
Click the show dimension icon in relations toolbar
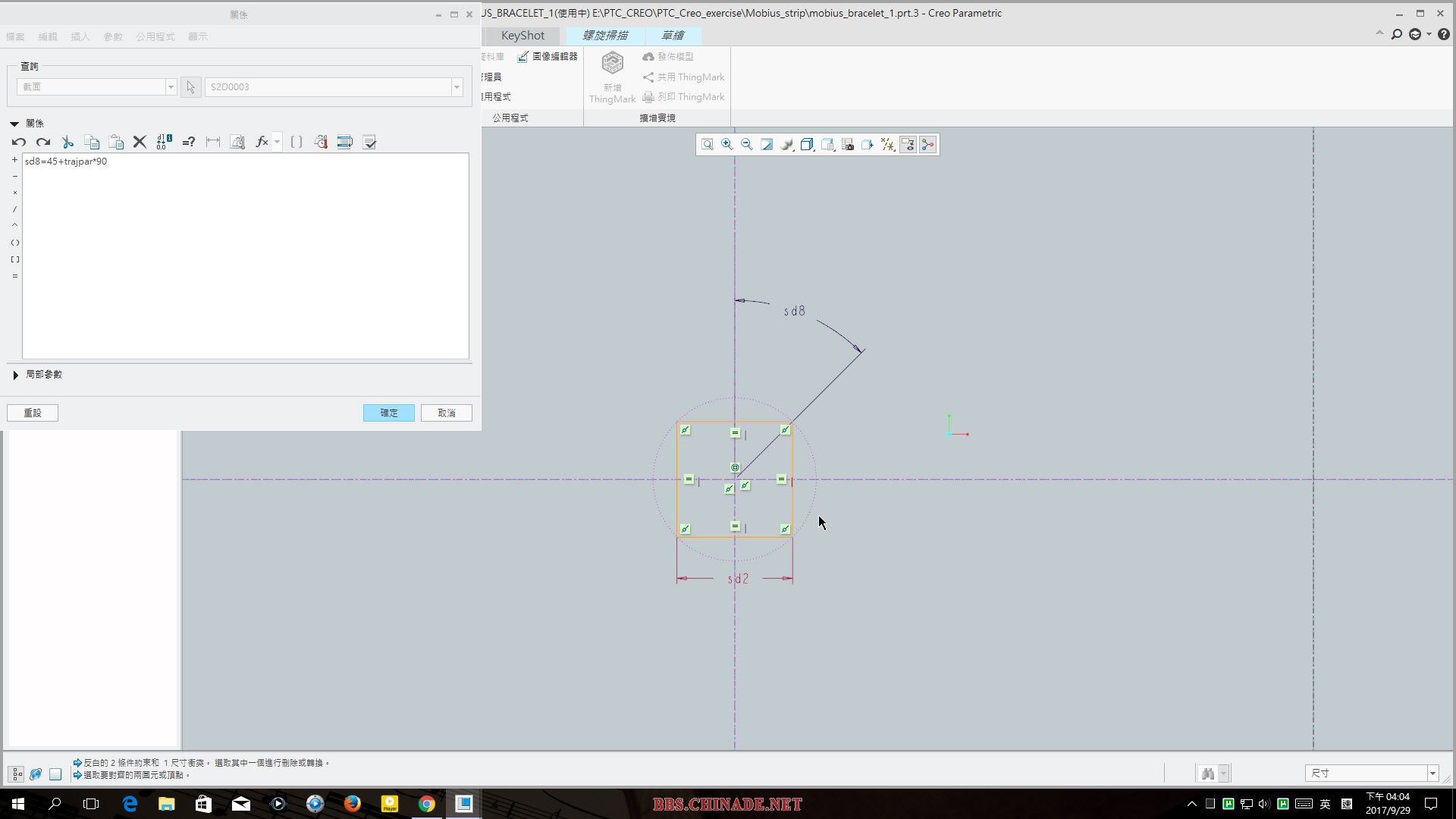[213, 142]
